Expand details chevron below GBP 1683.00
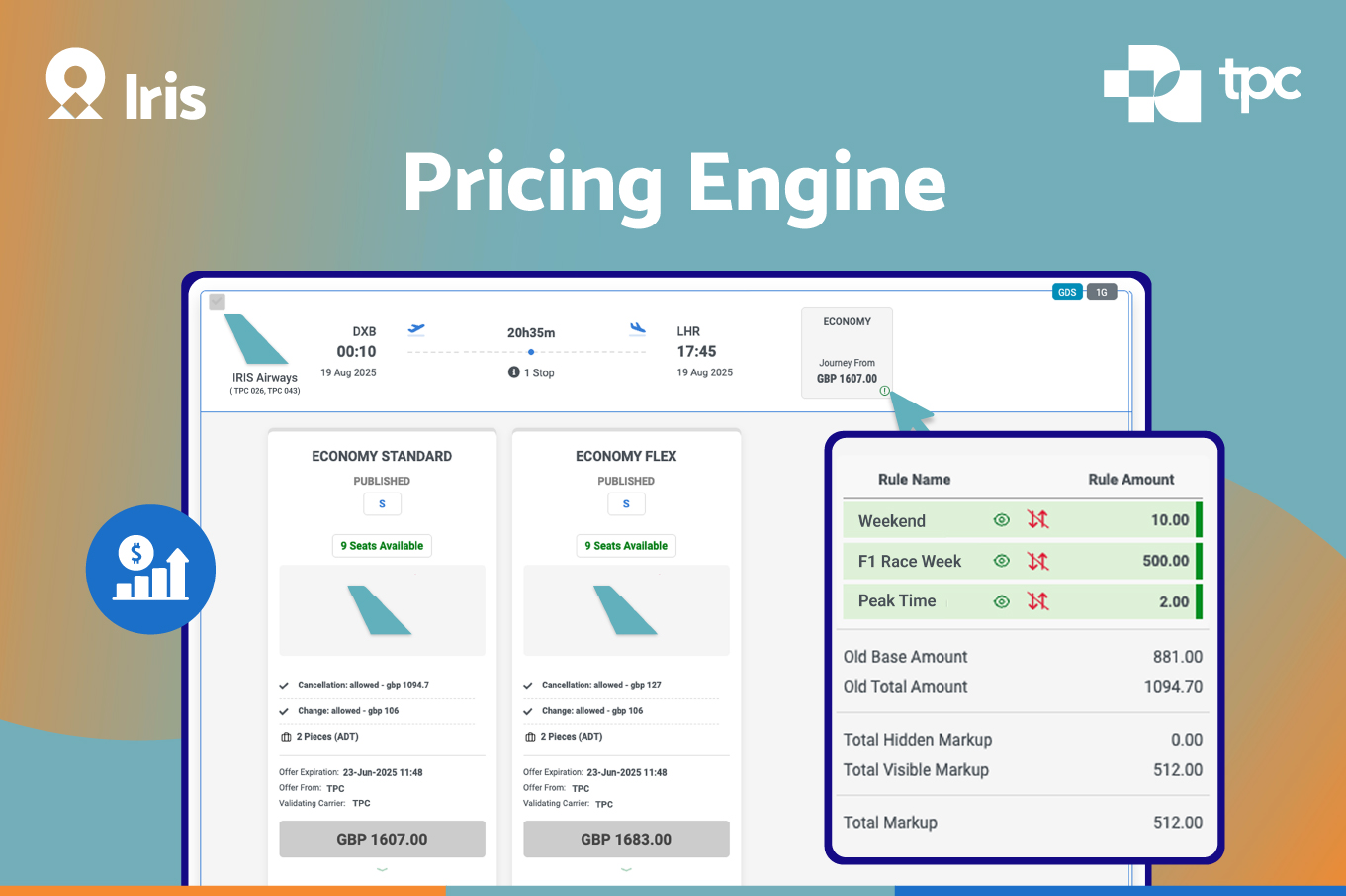1346x896 pixels. coord(626,869)
